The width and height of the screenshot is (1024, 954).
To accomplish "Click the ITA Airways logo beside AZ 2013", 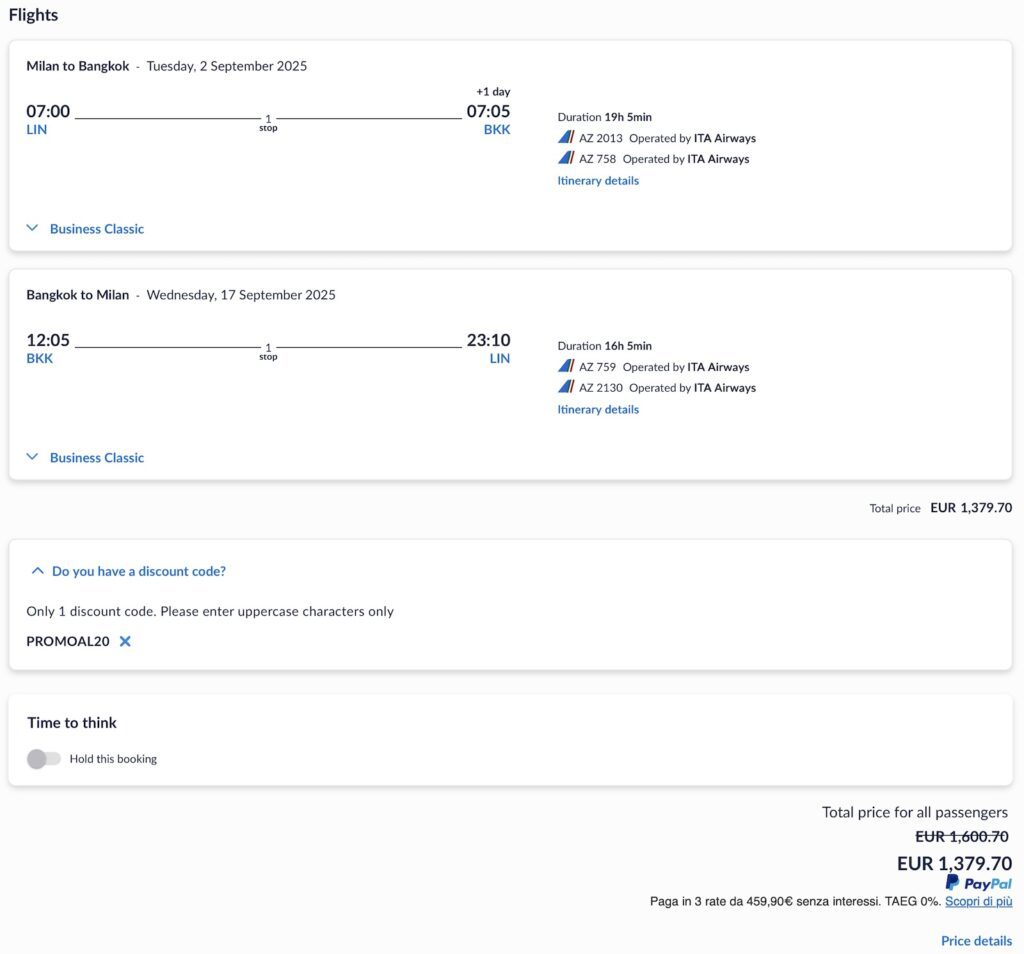I will (x=566, y=137).
